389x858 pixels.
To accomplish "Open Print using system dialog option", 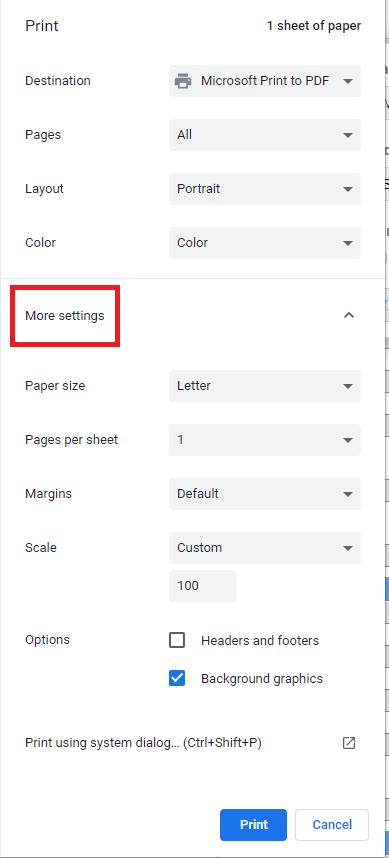I will [x=190, y=743].
